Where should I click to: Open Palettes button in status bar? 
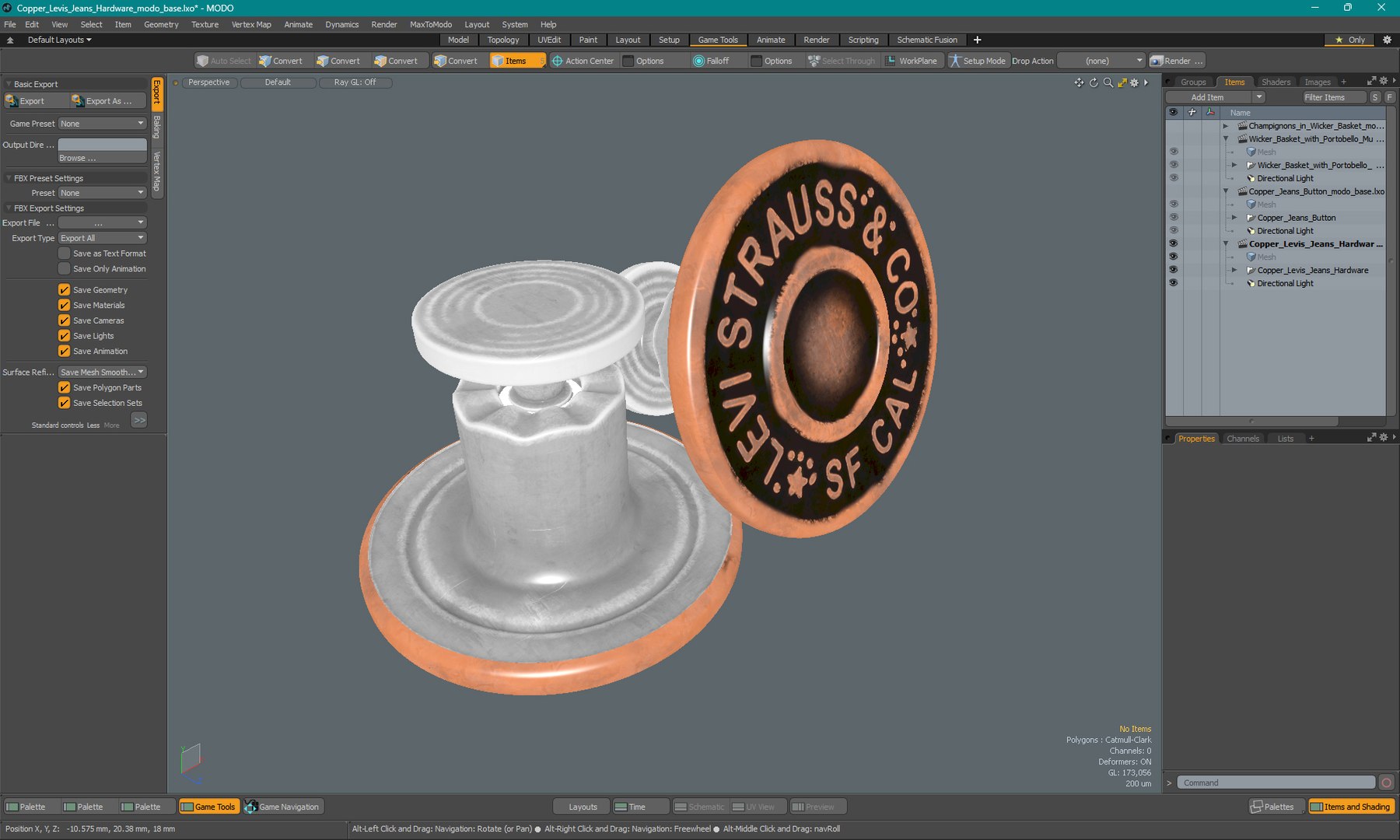coord(1272,807)
